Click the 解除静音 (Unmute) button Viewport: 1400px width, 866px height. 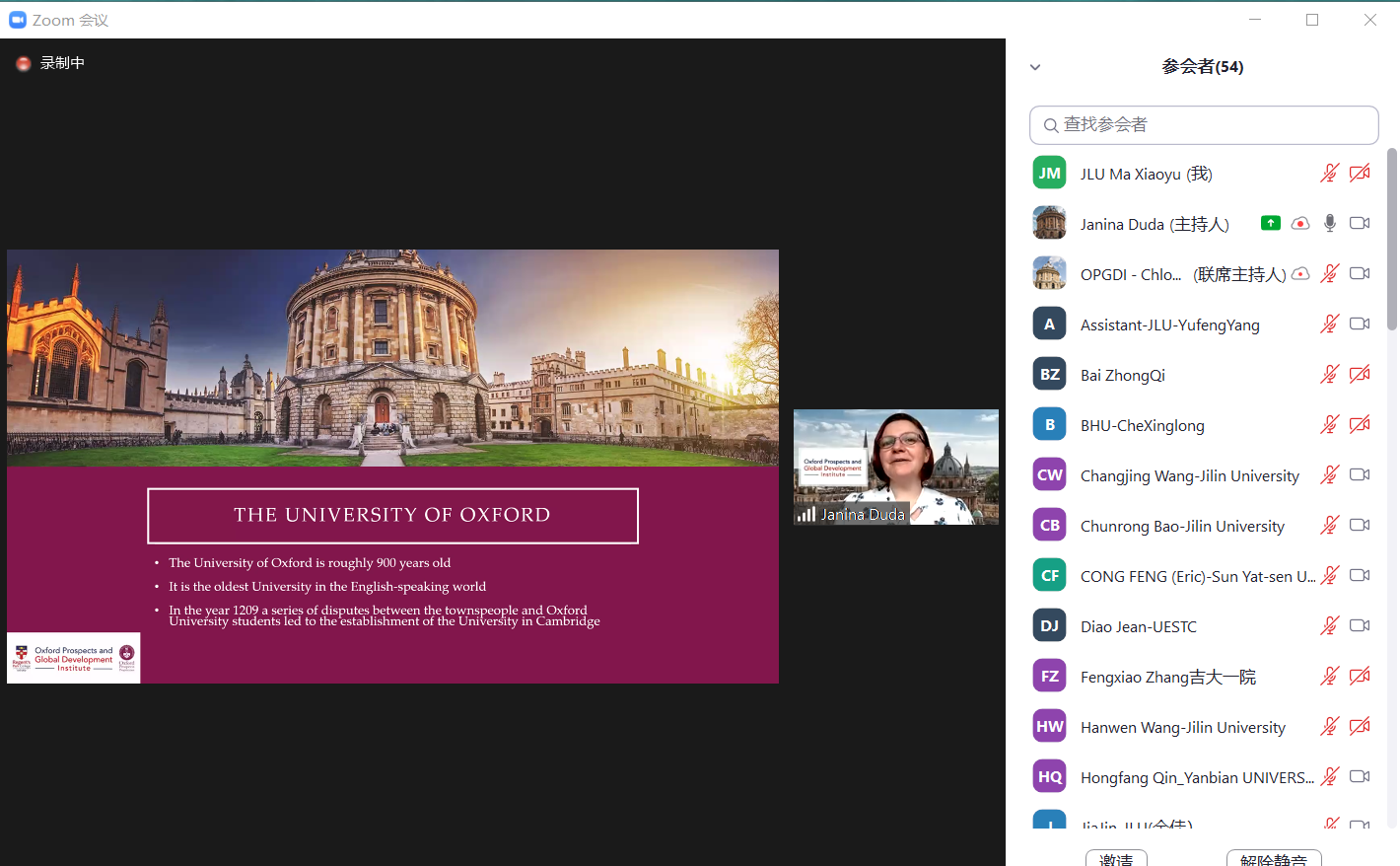click(x=1274, y=858)
